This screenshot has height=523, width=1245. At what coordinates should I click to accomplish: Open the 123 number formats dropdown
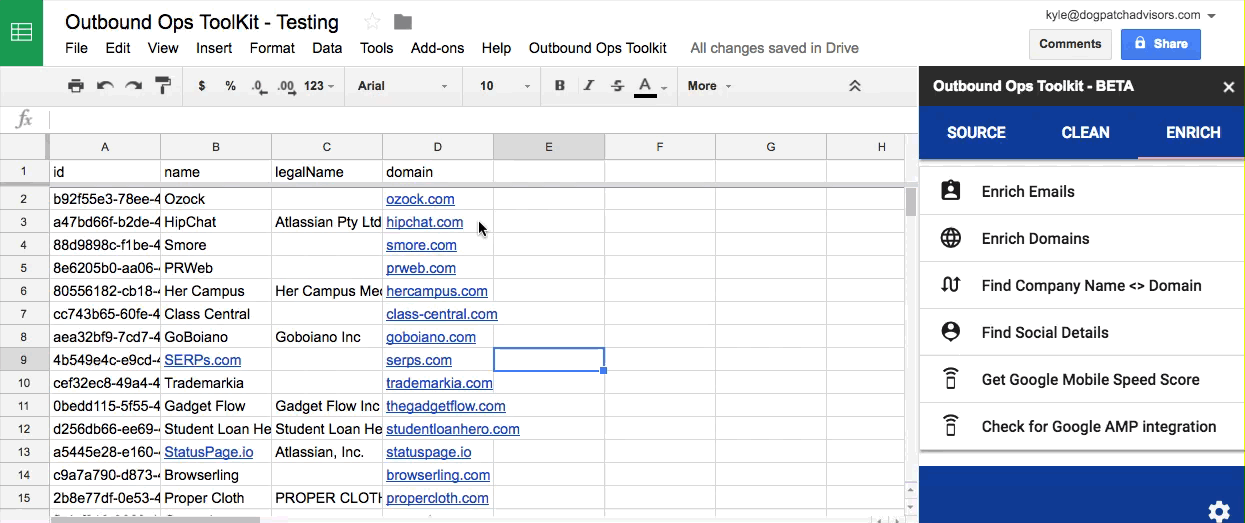[319, 86]
